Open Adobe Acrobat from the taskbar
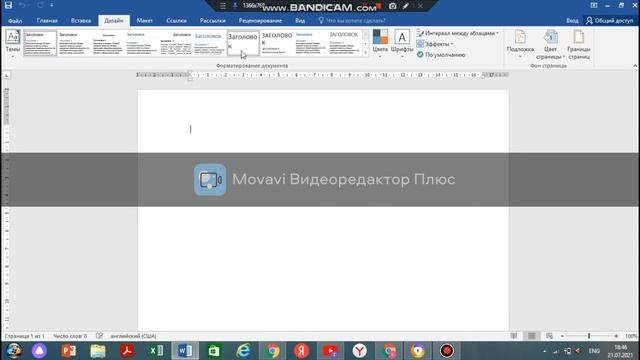640x360 pixels. (127, 351)
